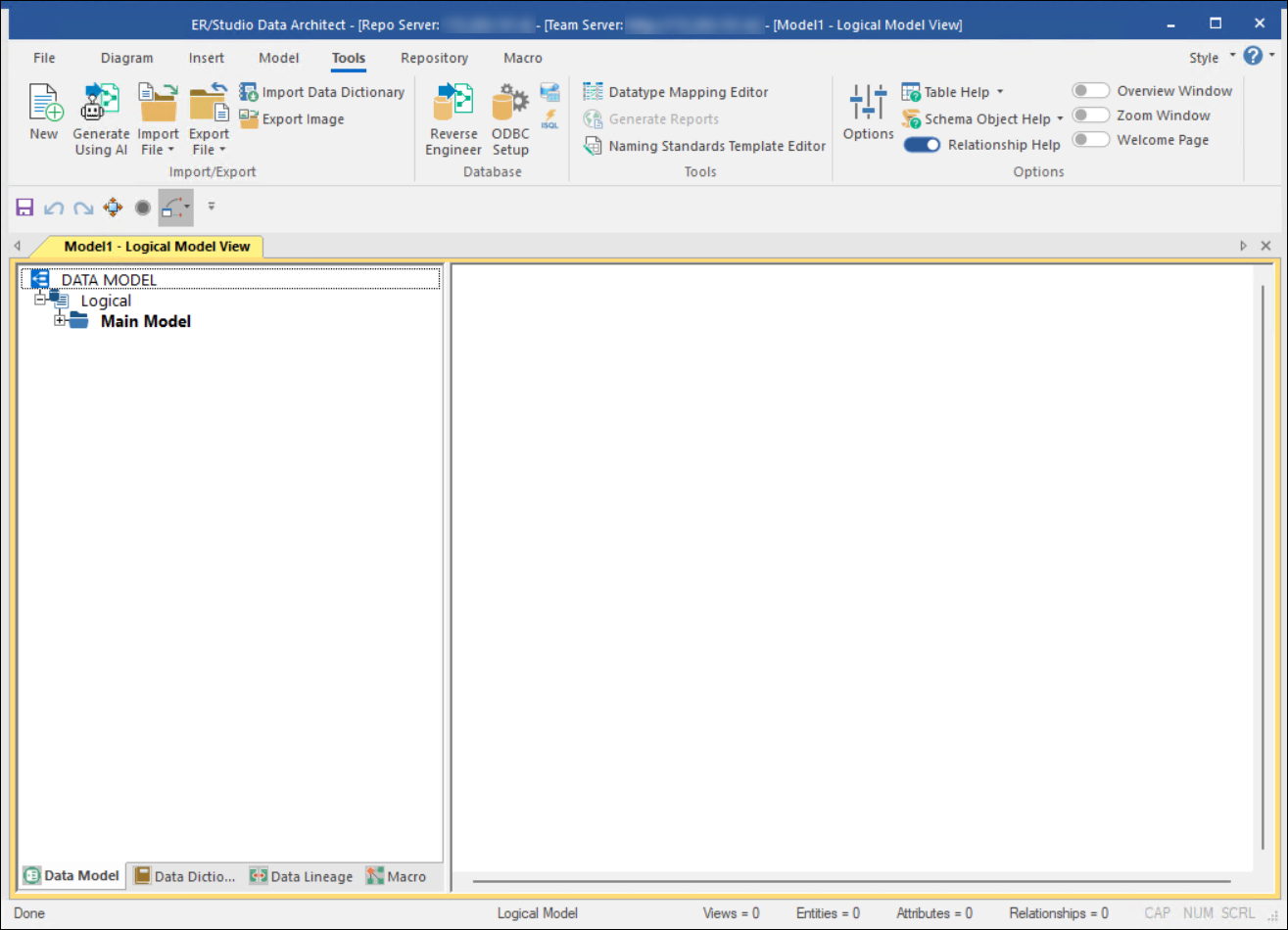This screenshot has height=930, width=1288.
Task: Open the Options sliders icon
Action: 868,103
